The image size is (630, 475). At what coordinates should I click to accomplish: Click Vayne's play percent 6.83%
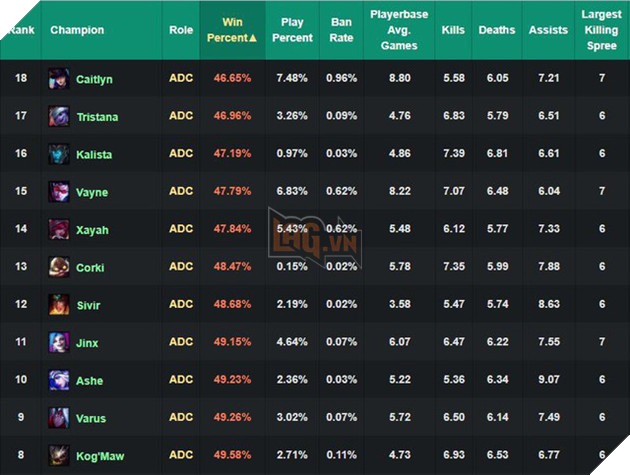pos(292,191)
